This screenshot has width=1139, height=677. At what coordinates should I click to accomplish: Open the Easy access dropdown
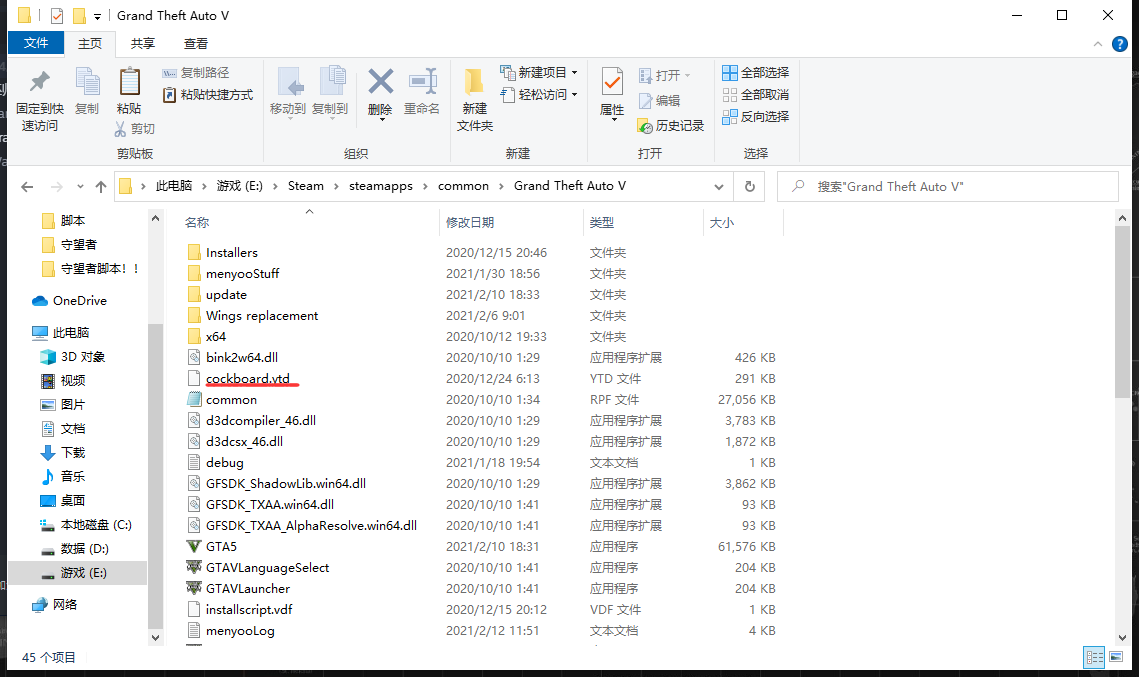538,94
